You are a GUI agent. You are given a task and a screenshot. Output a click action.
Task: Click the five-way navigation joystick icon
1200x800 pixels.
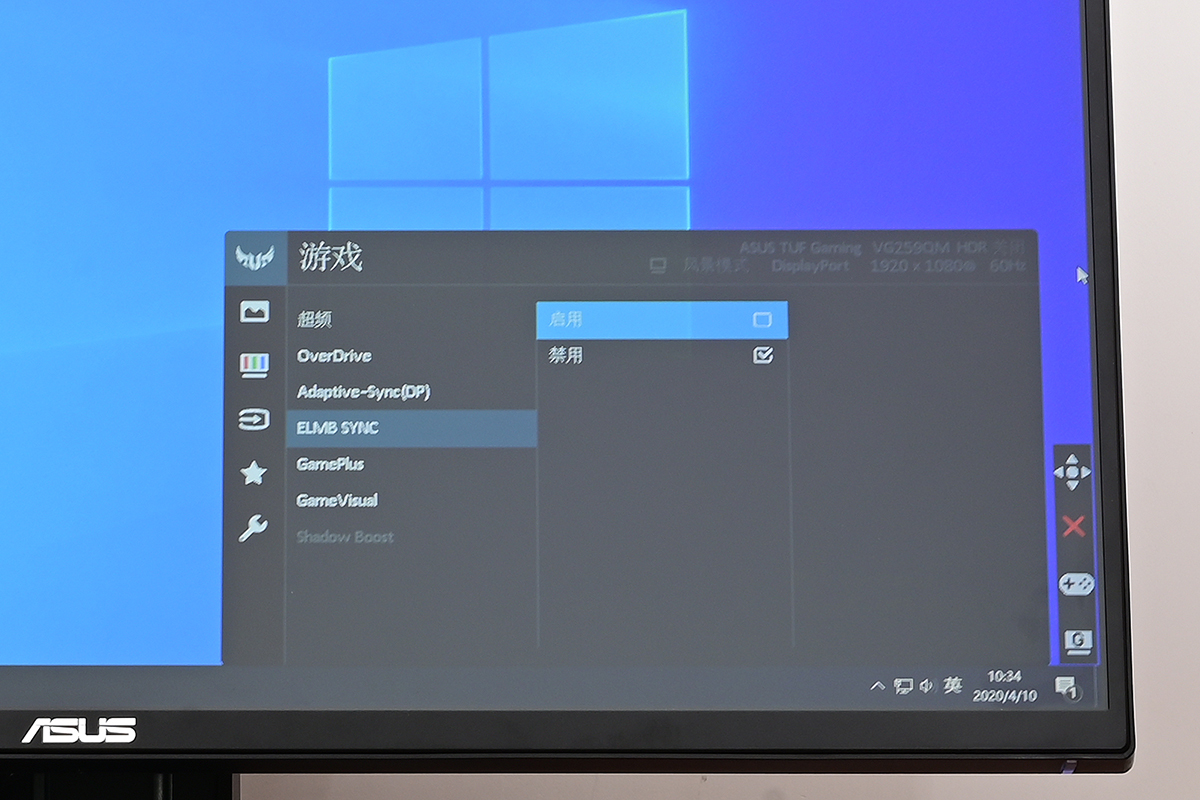click(1073, 471)
